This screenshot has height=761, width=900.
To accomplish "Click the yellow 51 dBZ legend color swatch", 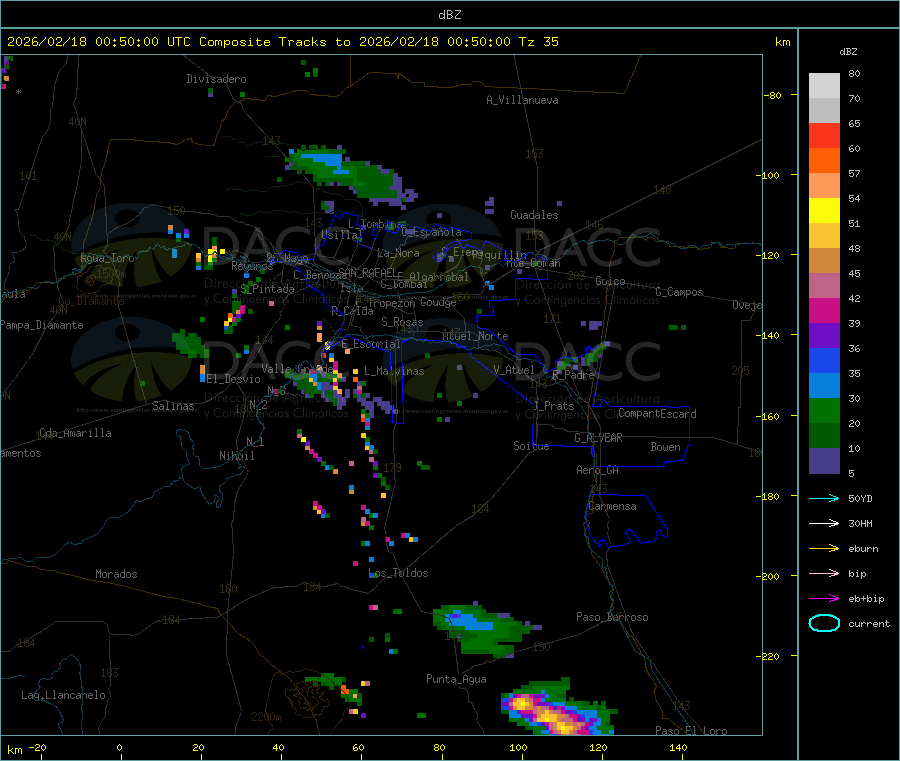I will coord(824,211).
